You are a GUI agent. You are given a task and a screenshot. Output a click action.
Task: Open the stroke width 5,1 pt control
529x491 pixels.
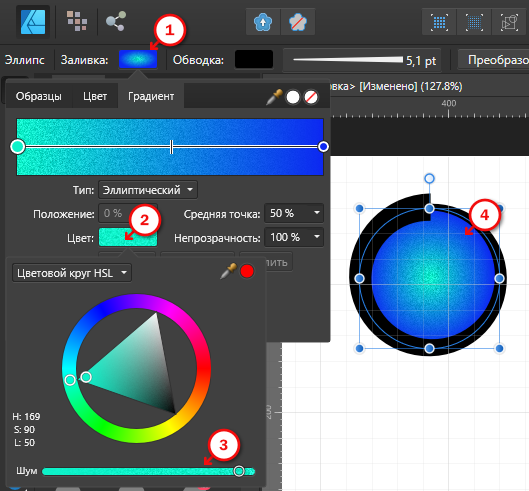362,60
